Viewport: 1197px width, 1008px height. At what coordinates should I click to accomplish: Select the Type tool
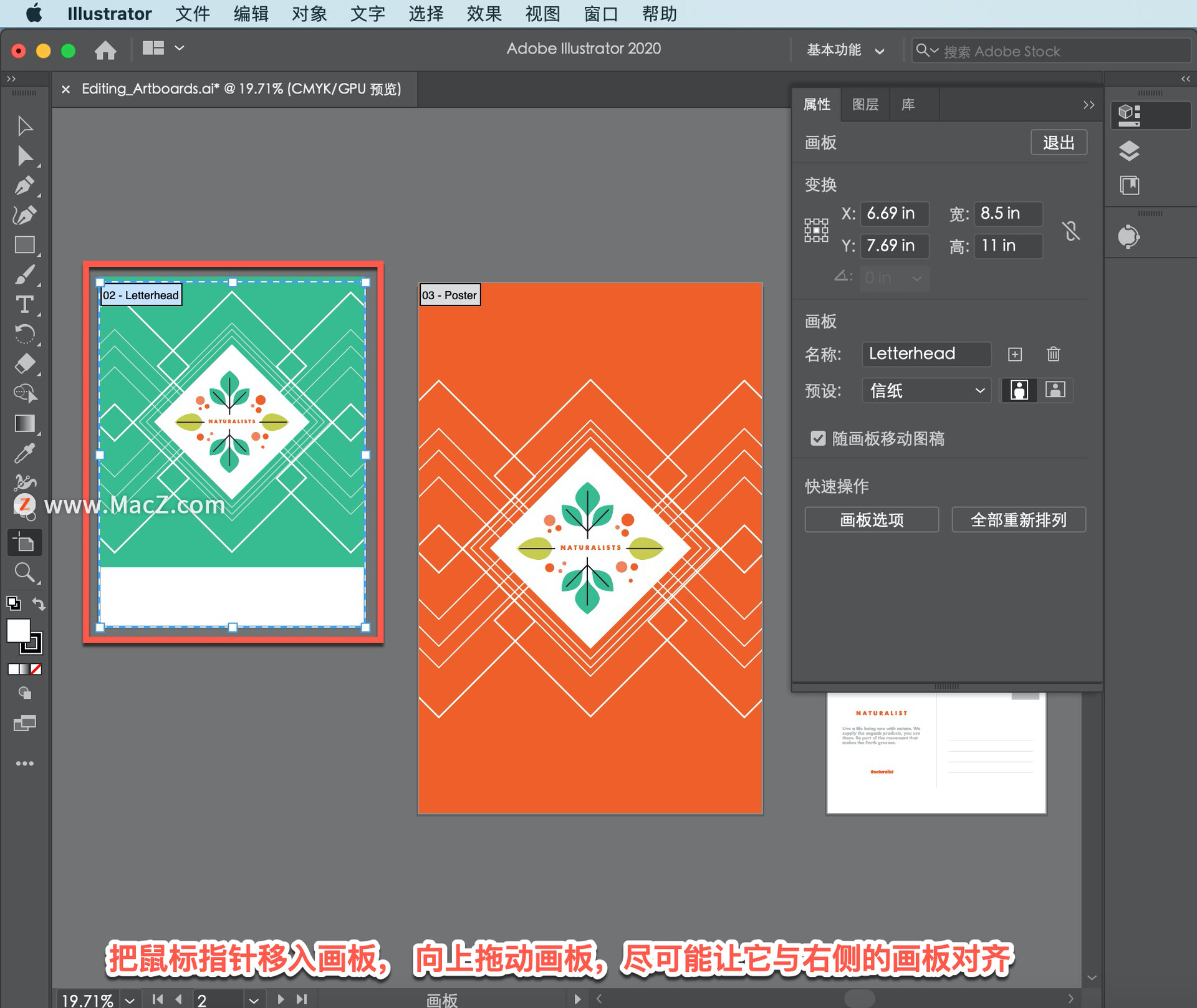24,305
